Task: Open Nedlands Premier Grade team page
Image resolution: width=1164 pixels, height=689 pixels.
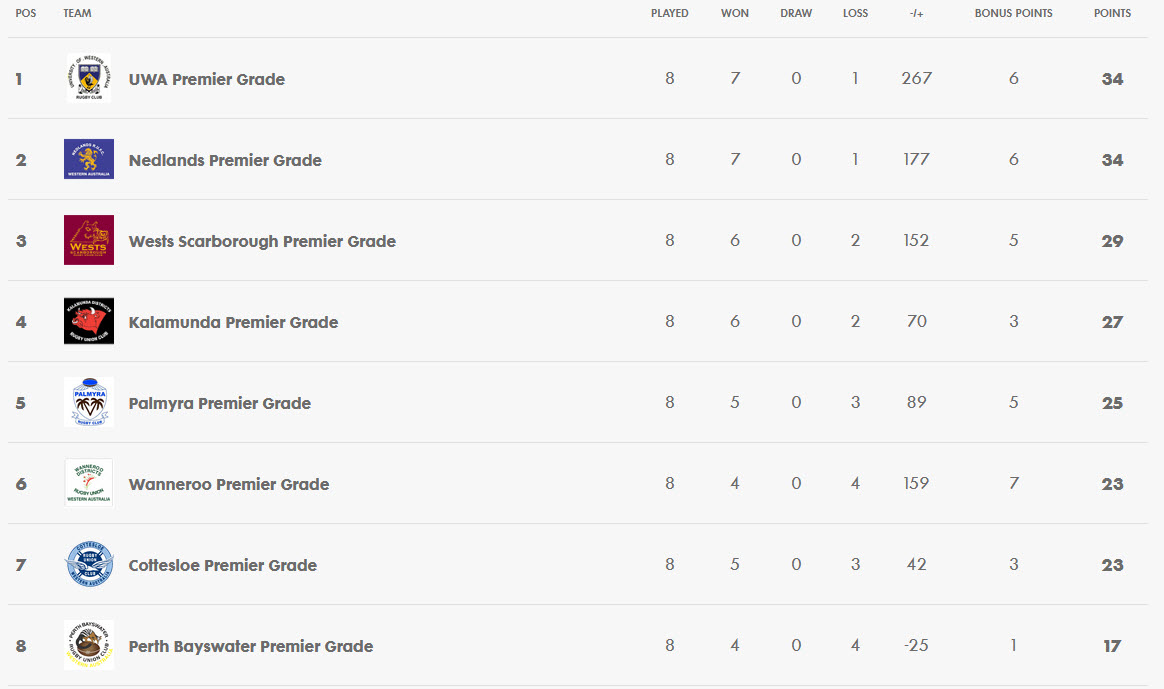Action: coord(225,160)
